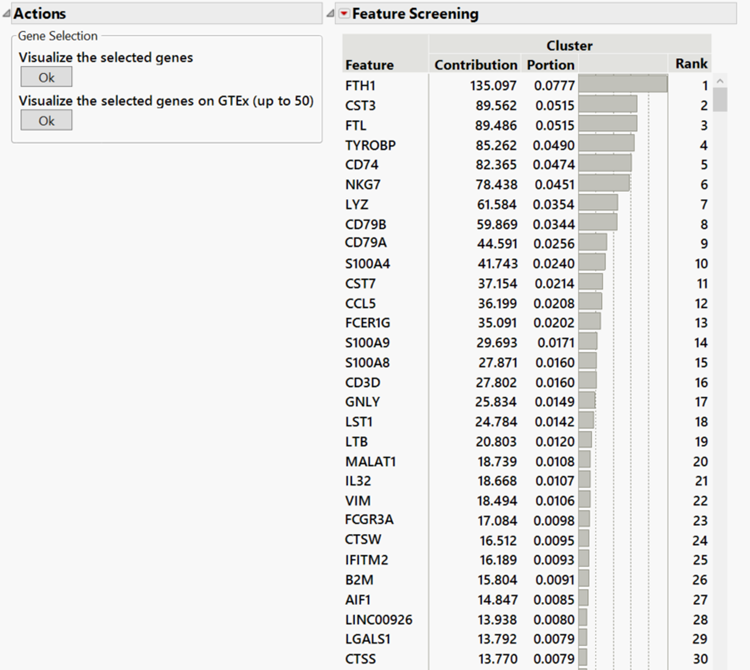
Task: Select the MALAT1 feature row
Action: click(370, 461)
